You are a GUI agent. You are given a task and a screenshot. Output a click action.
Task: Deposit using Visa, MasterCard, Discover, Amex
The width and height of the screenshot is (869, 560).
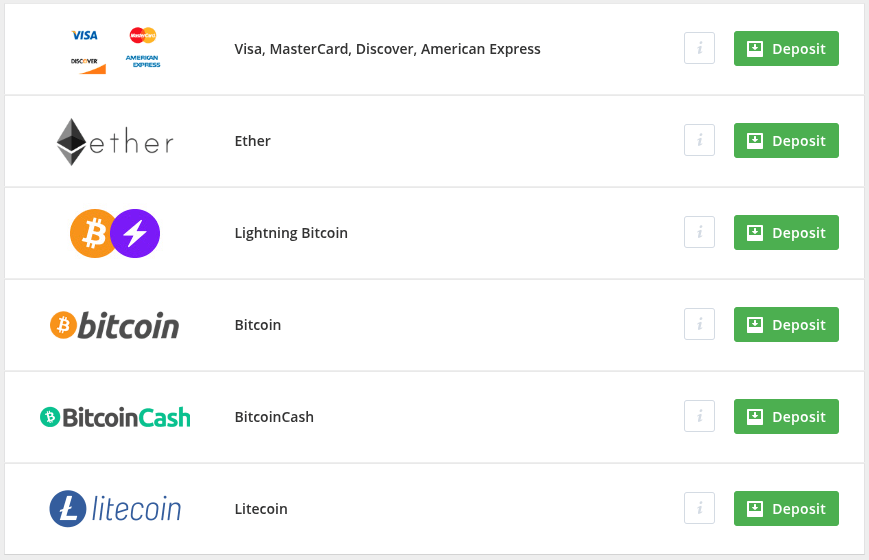[786, 49]
